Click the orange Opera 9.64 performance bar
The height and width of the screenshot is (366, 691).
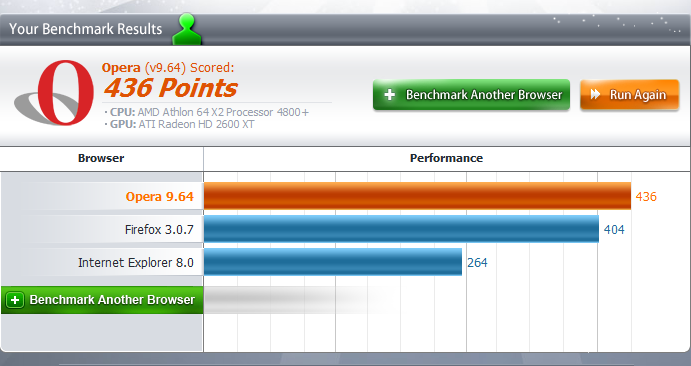[x=417, y=196]
